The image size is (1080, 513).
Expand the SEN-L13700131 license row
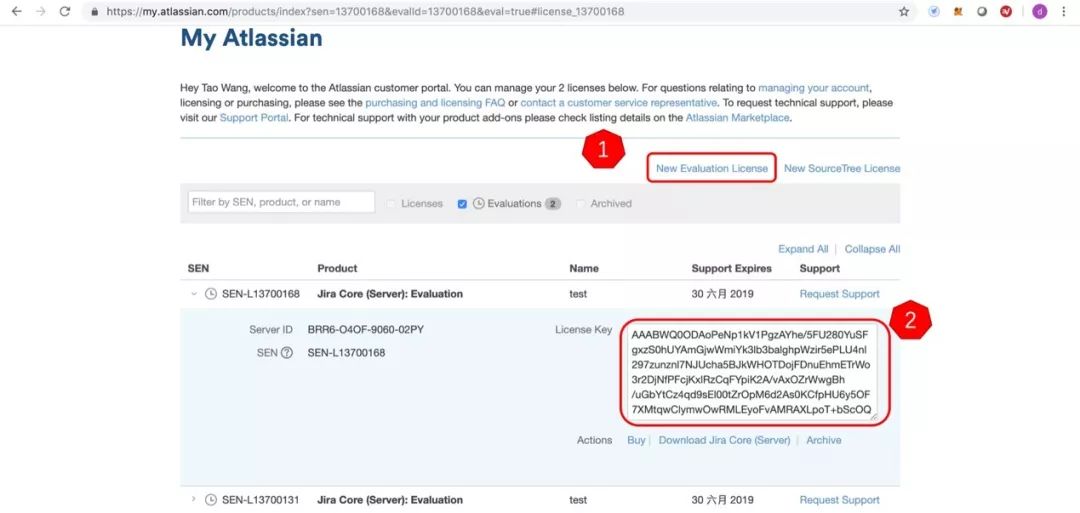pyautogui.click(x=194, y=499)
